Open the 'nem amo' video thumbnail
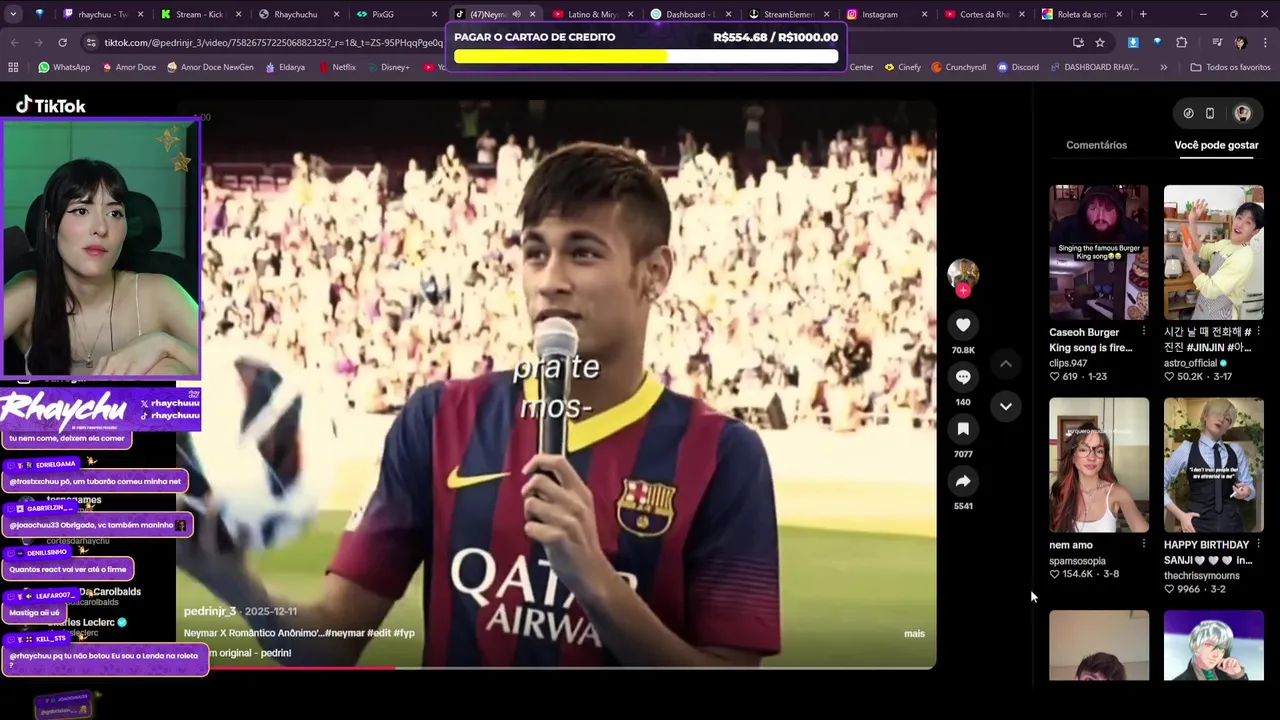Screen dimensions: 1280x720 coord(1099,465)
